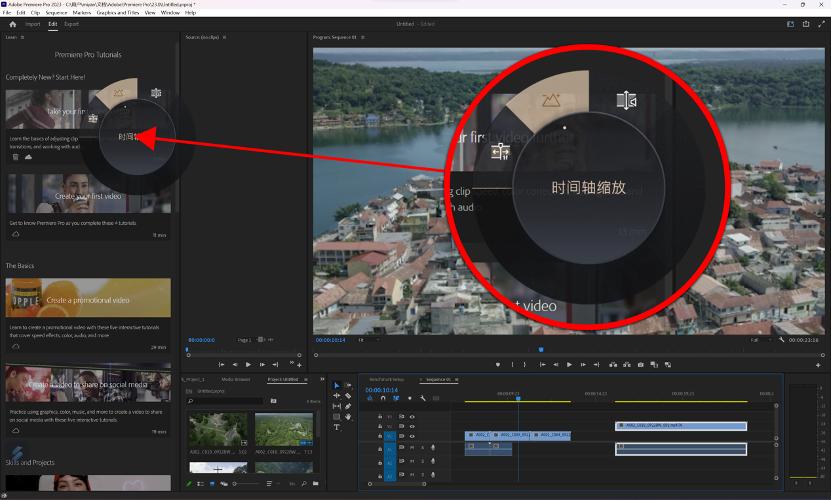Toggle the lock on track V1

[380, 436]
